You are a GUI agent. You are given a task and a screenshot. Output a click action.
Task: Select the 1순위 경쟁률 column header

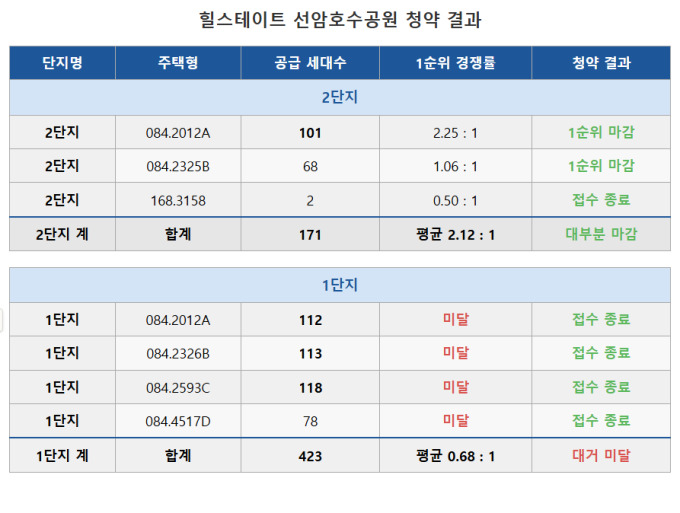click(455, 63)
